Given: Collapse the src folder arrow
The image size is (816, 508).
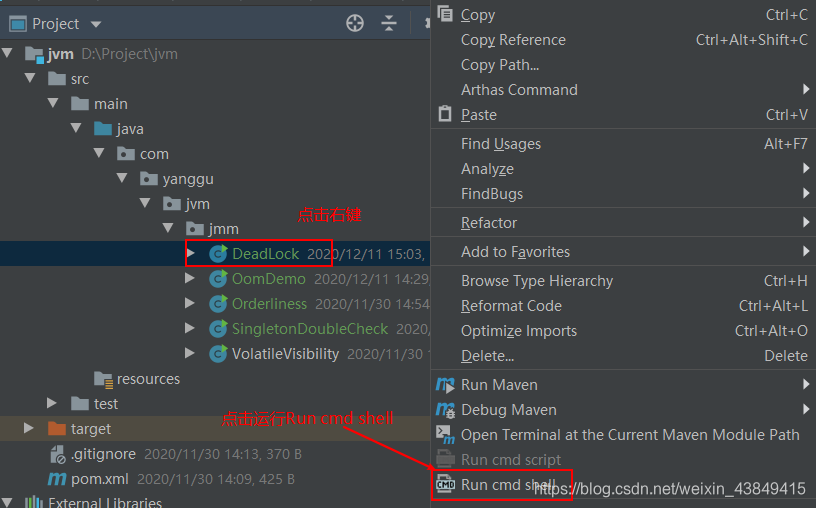Looking at the screenshot, I should 30,78.
